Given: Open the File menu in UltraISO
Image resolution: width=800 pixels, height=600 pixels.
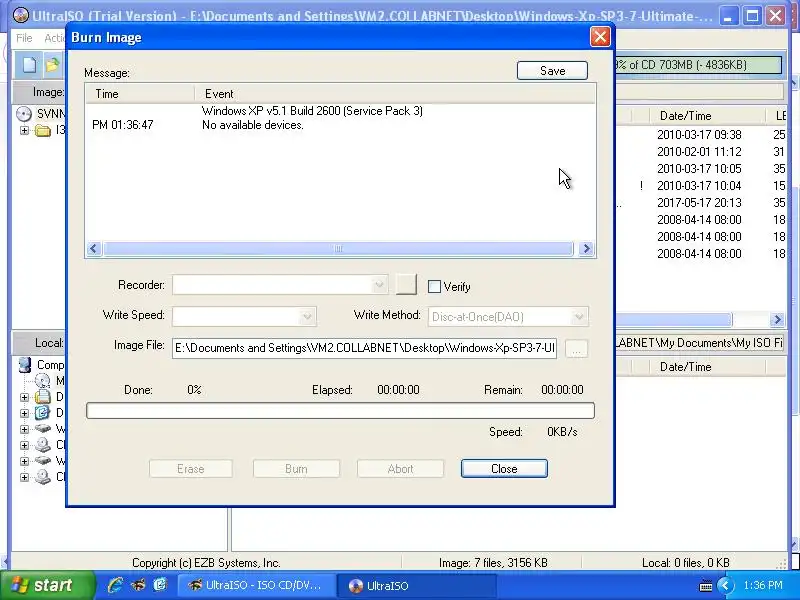Looking at the screenshot, I should coord(24,38).
